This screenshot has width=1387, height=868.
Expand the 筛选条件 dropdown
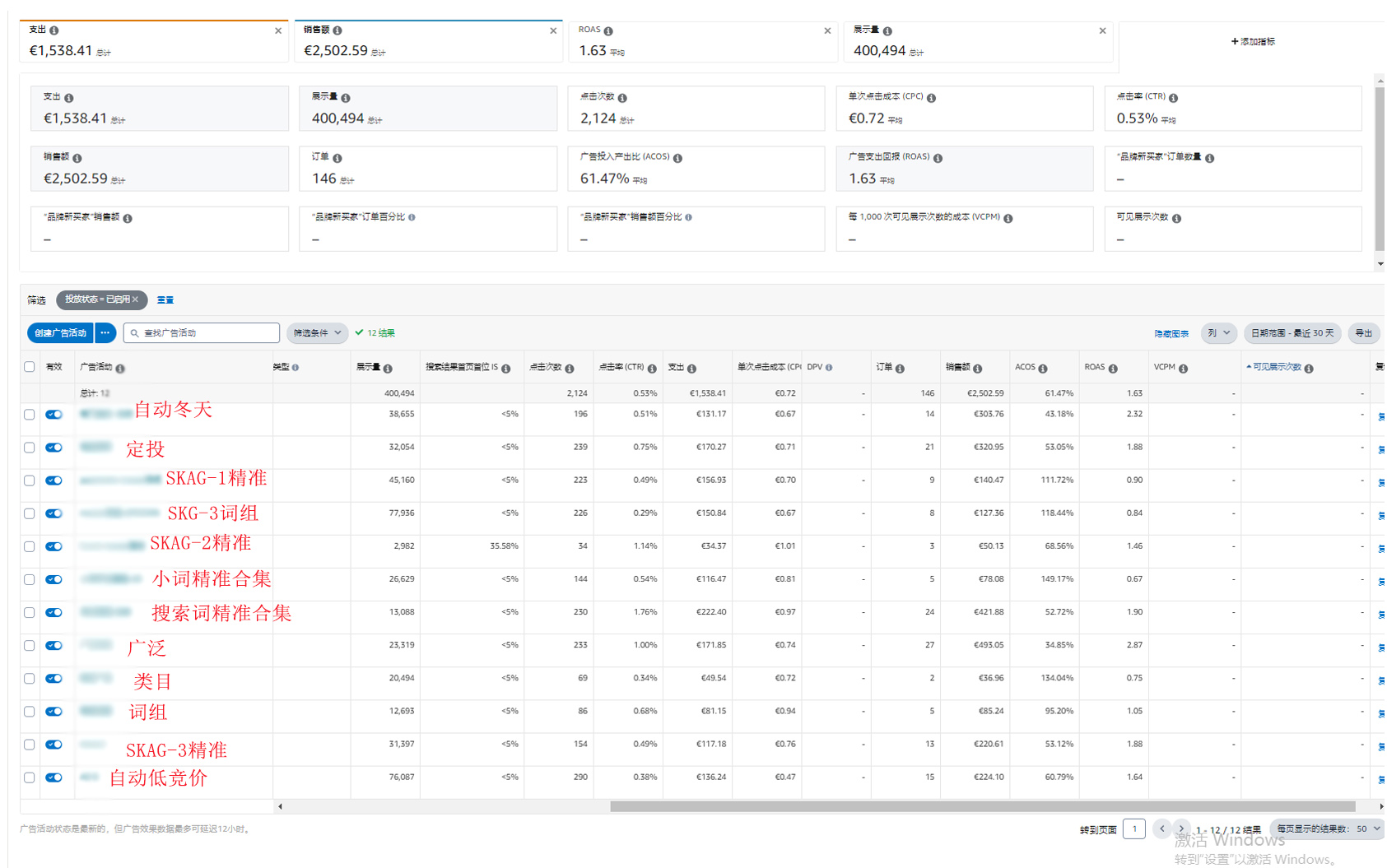click(318, 333)
